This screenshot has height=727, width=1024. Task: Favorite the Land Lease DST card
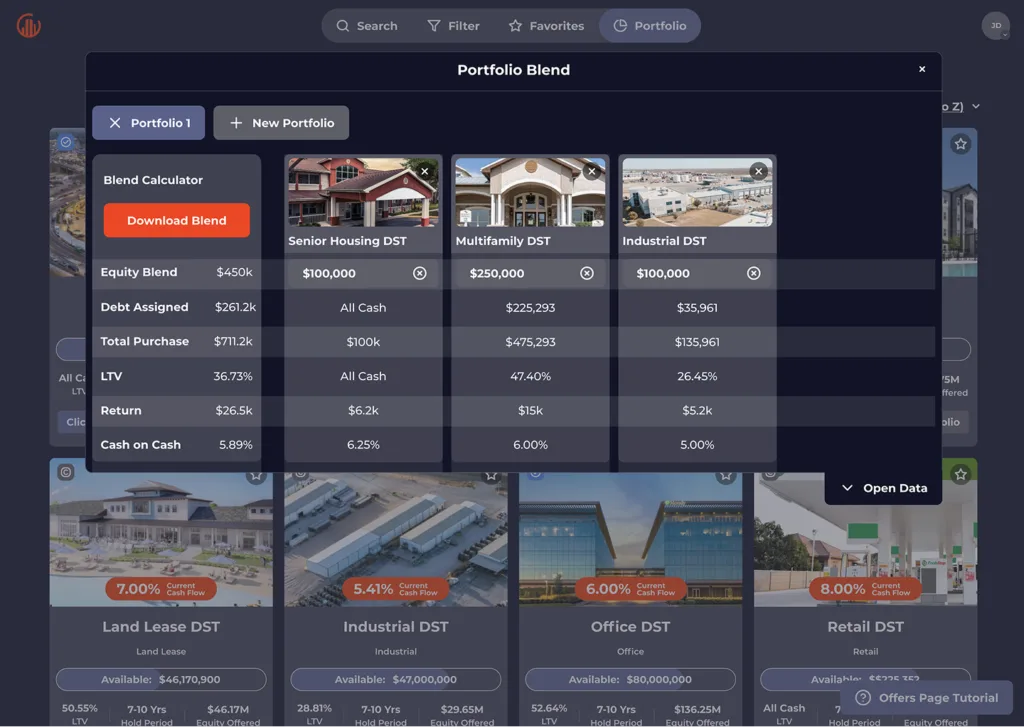(256, 476)
